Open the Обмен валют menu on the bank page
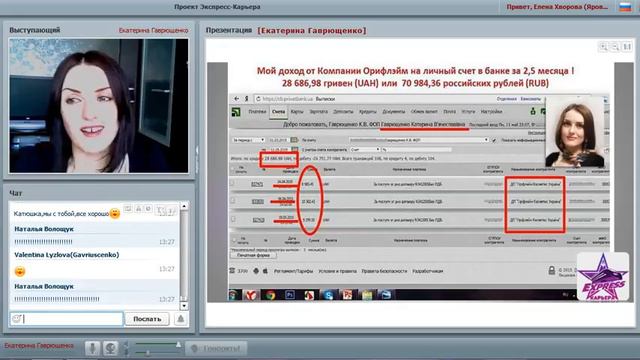The image size is (640, 360). click(x=424, y=111)
